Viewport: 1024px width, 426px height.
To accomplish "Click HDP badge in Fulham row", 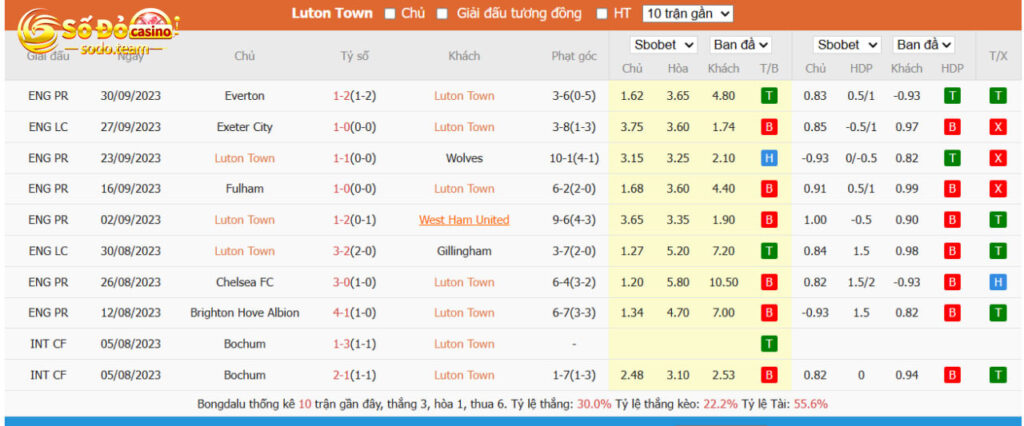I will [x=952, y=189].
